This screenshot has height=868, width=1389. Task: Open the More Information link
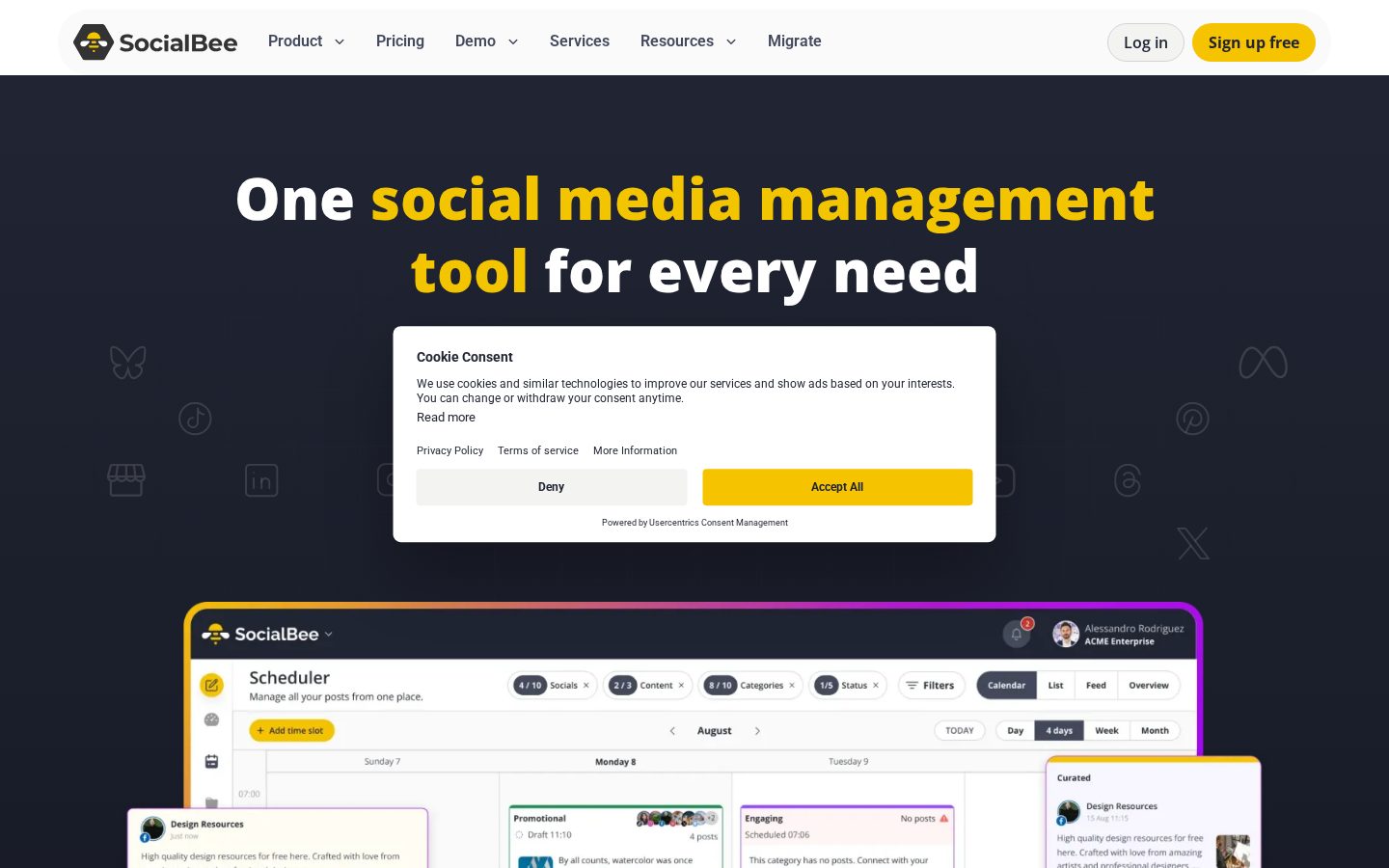pyautogui.click(x=636, y=450)
